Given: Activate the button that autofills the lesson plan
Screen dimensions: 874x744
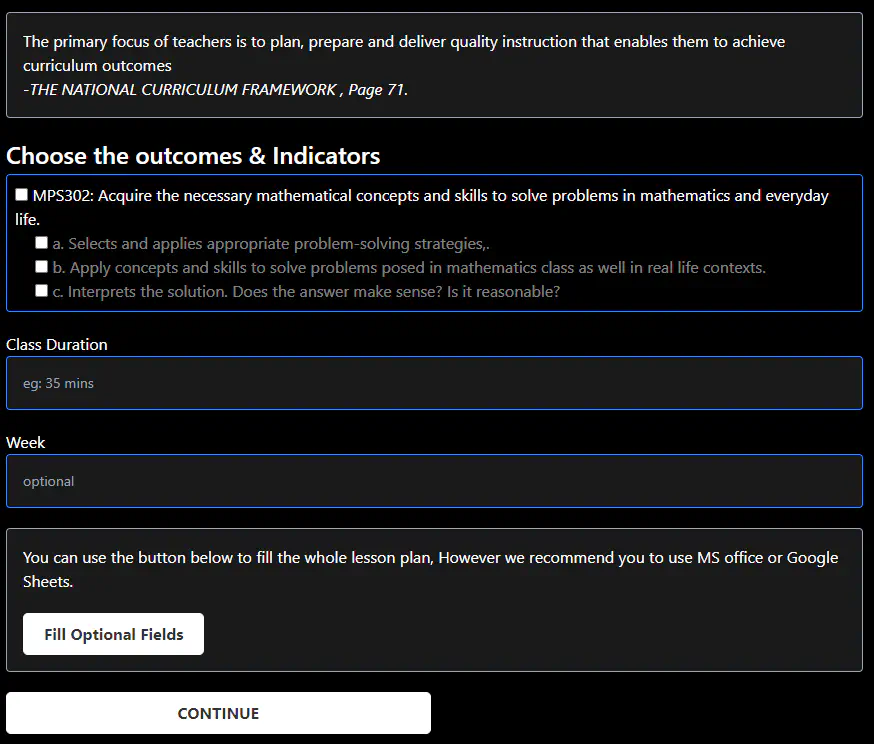Looking at the screenshot, I should tap(113, 634).
